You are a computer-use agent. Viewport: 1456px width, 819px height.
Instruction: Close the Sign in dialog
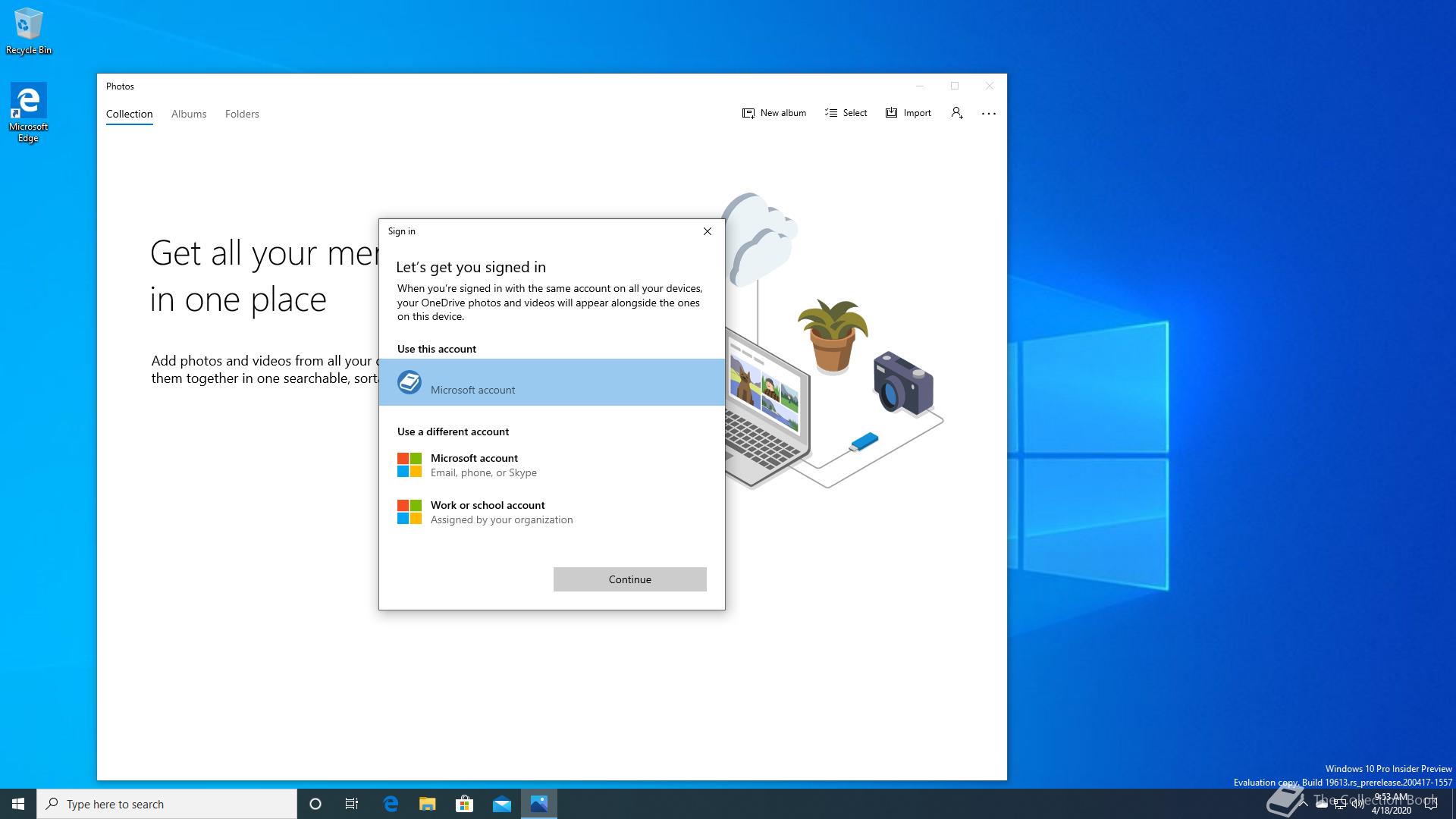[x=708, y=231]
